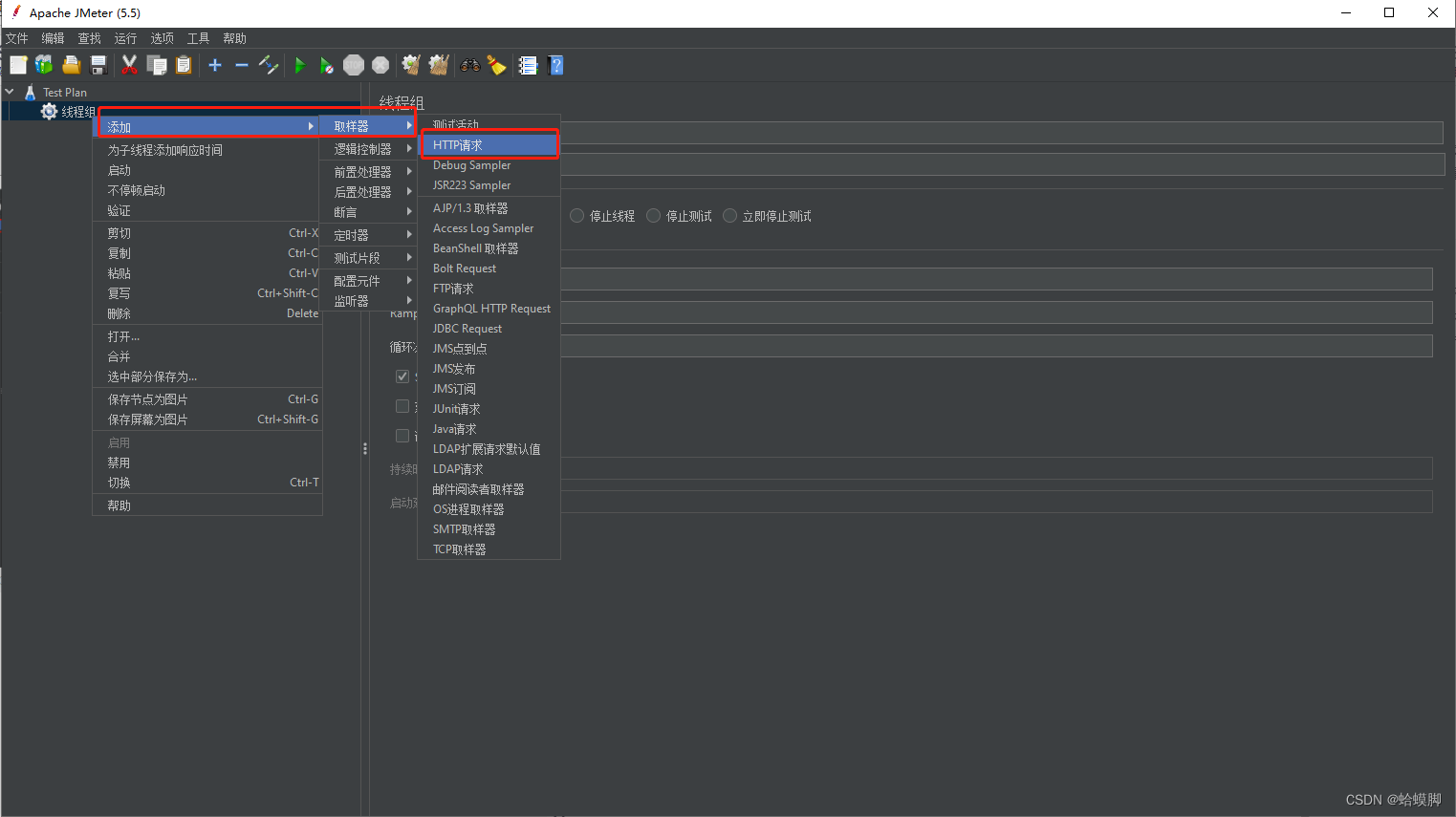Screen dimensions: 1456x817
Task: Expand the 逻辑控制器 submenu arrow
Action: coord(409,148)
